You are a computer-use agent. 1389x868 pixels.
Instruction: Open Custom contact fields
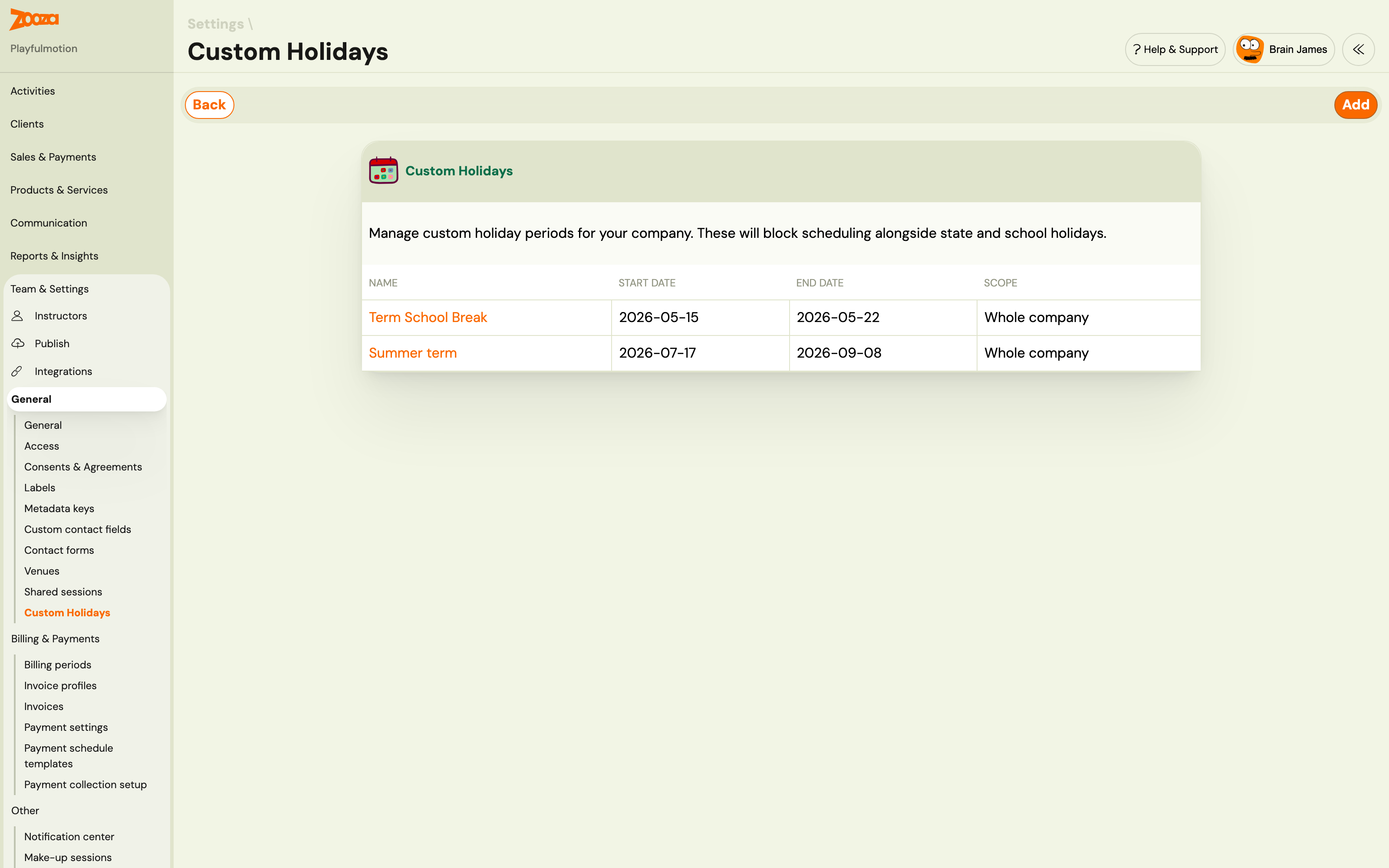tap(78, 529)
